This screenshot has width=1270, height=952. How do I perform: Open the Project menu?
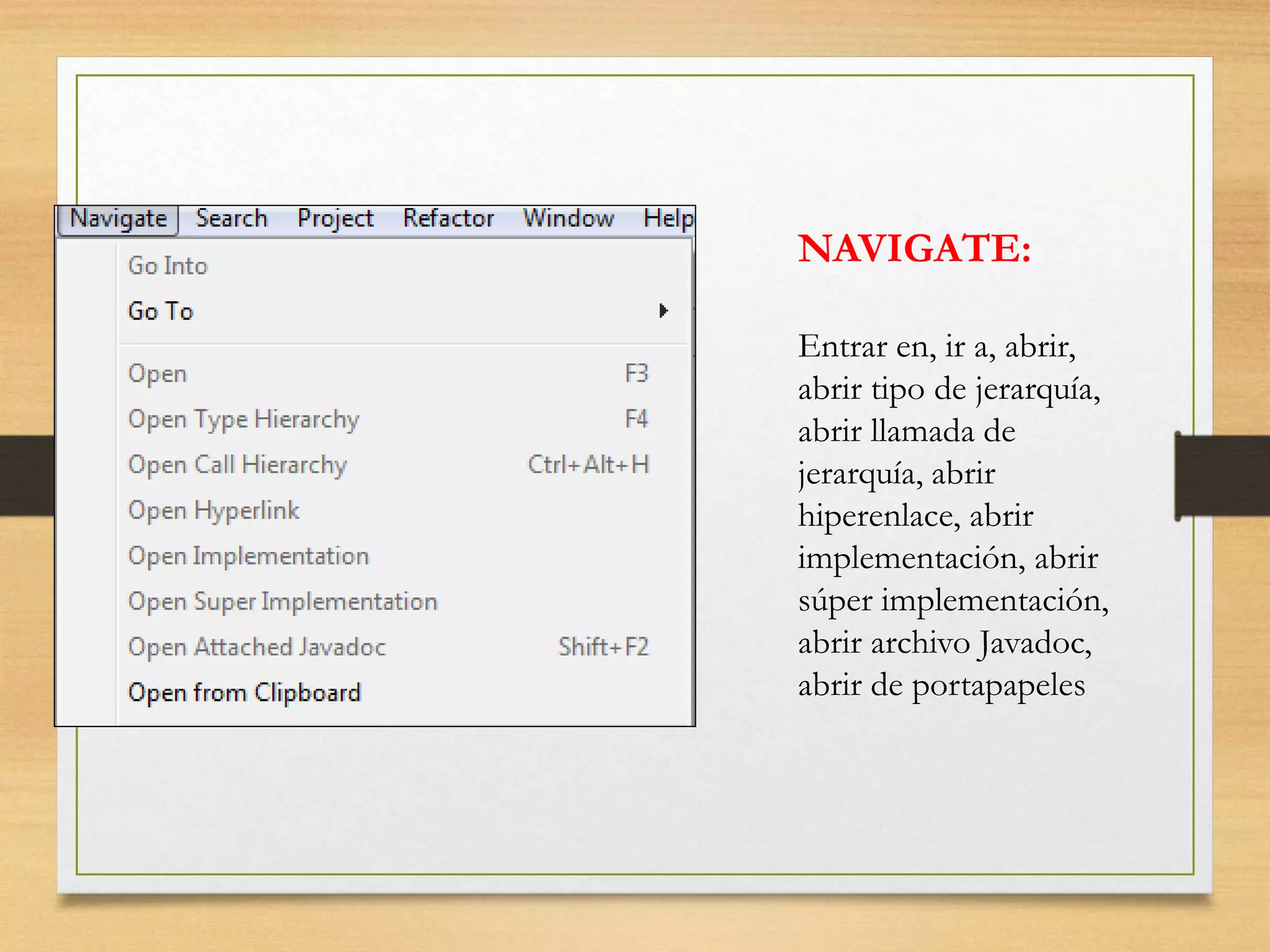(335, 219)
